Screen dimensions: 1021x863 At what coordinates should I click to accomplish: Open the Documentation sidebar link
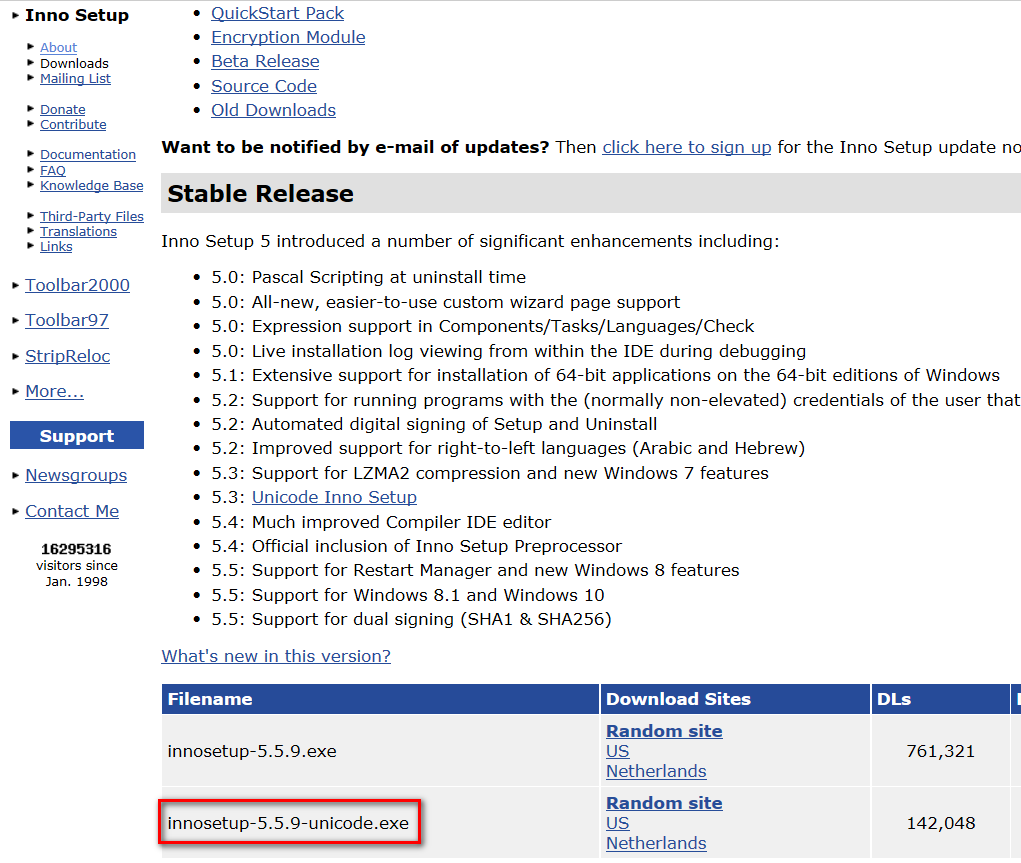click(88, 154)
